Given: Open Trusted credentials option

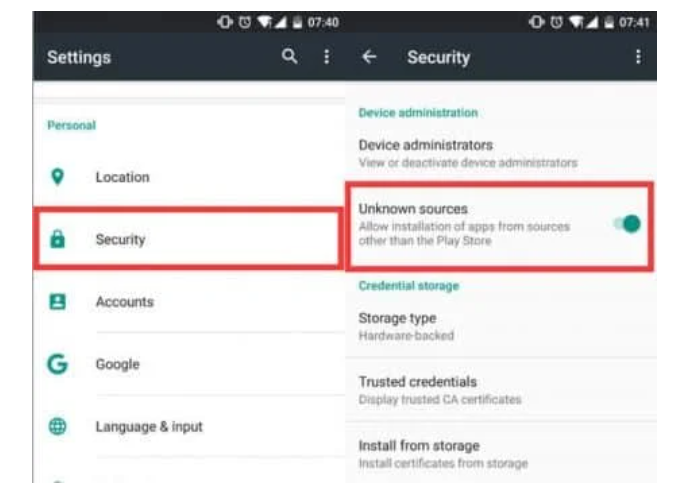Looking at the screenshot, I should (501, 390).
